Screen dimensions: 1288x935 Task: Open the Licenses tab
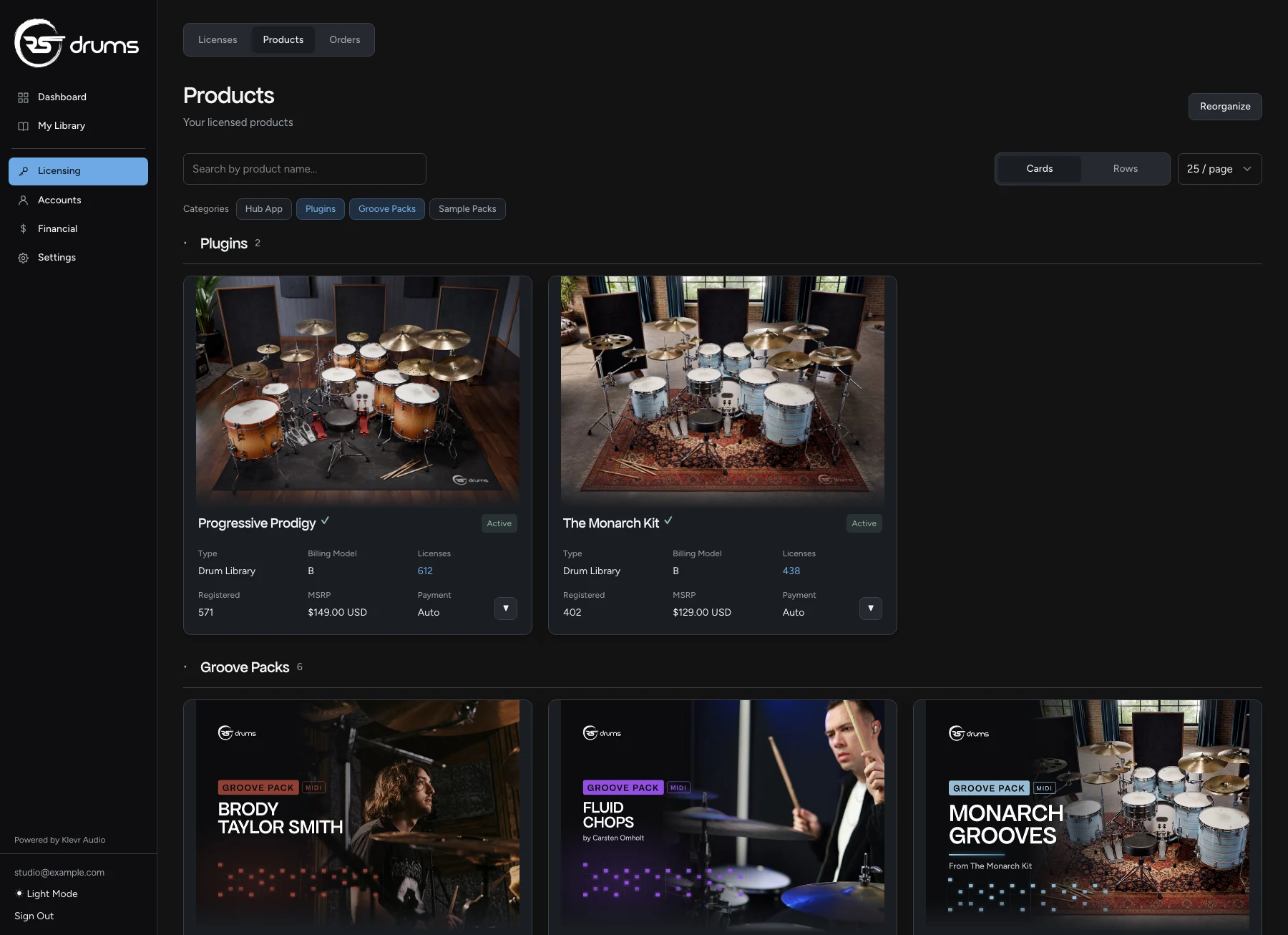(x=218, y=40)
